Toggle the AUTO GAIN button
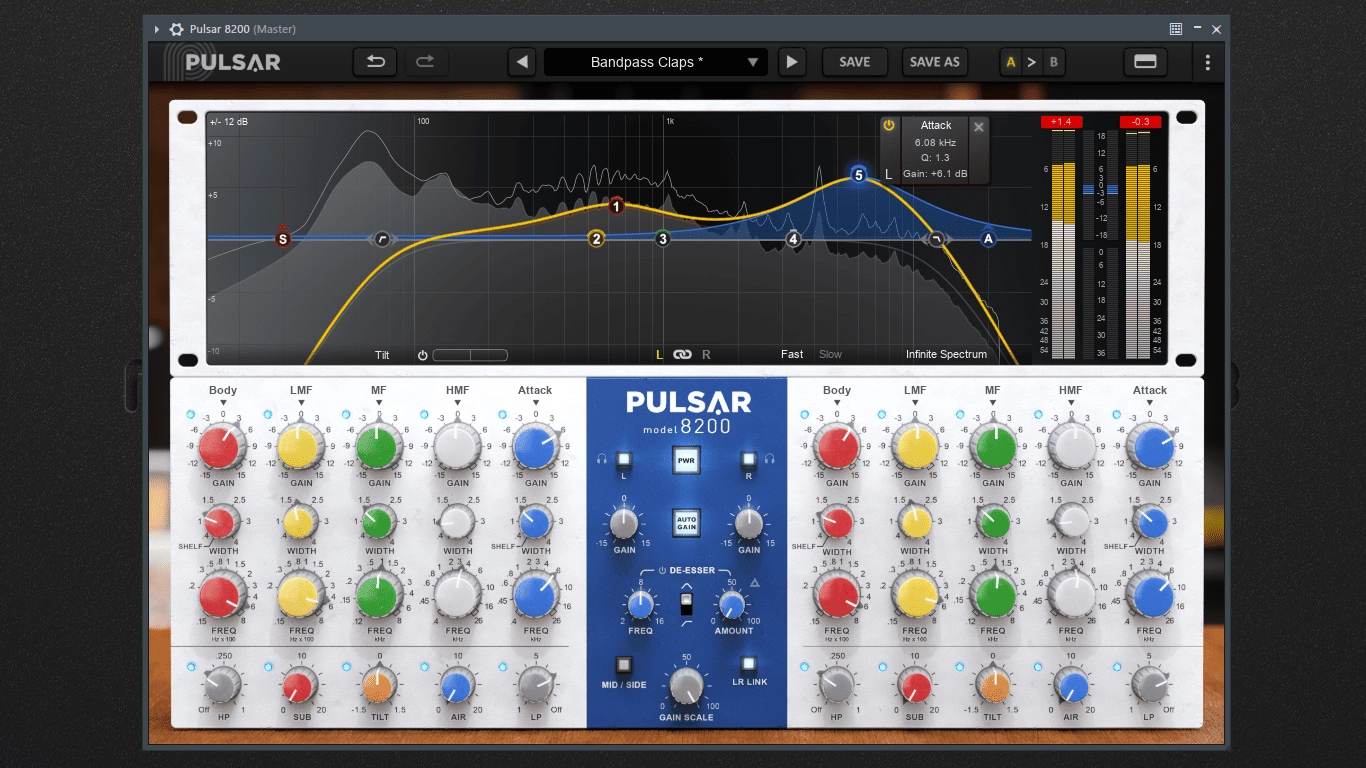 pos(685,522)
